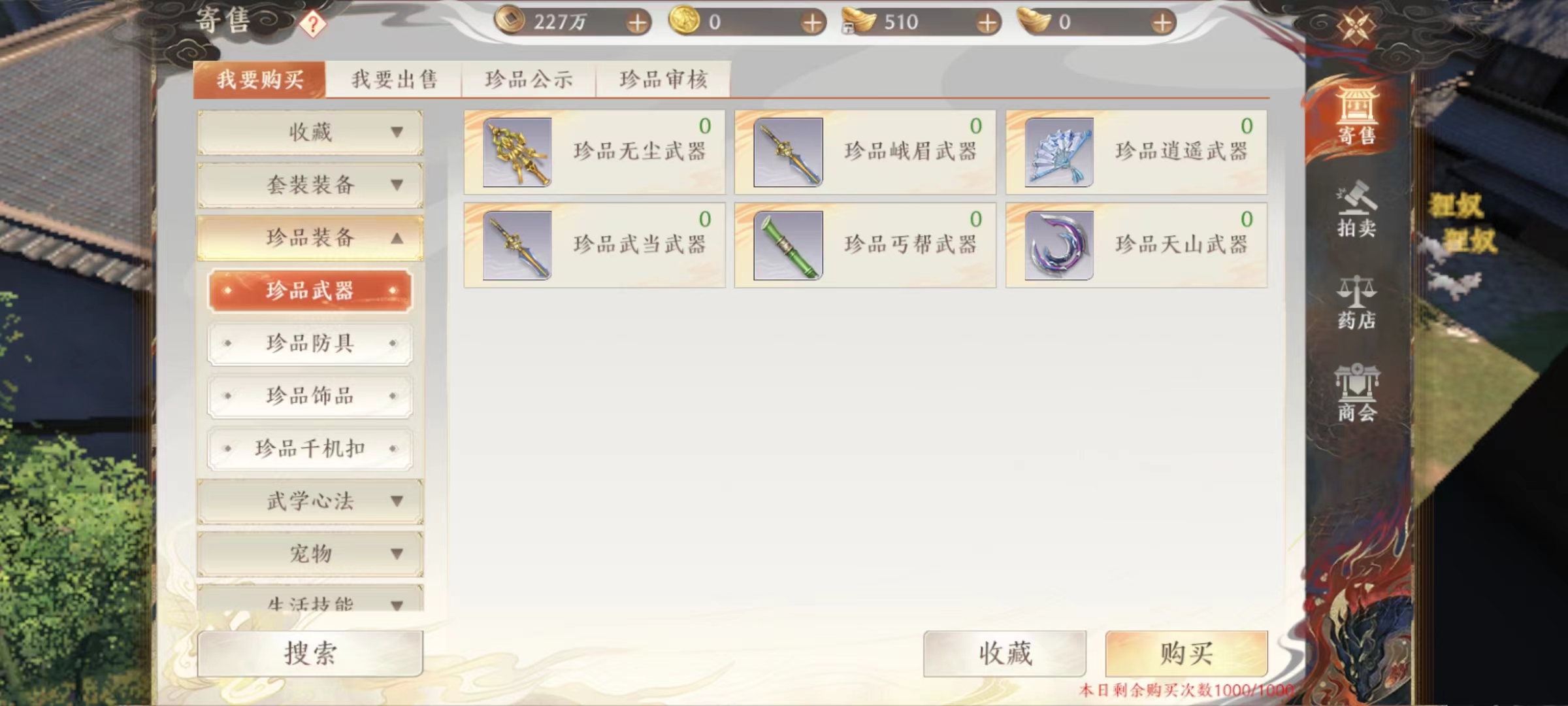Image resolution: width=1568 pixels, height=706 pixels.
Task: Select the 珍品逍遥武器 fan item
Action: click(1136, 152)
